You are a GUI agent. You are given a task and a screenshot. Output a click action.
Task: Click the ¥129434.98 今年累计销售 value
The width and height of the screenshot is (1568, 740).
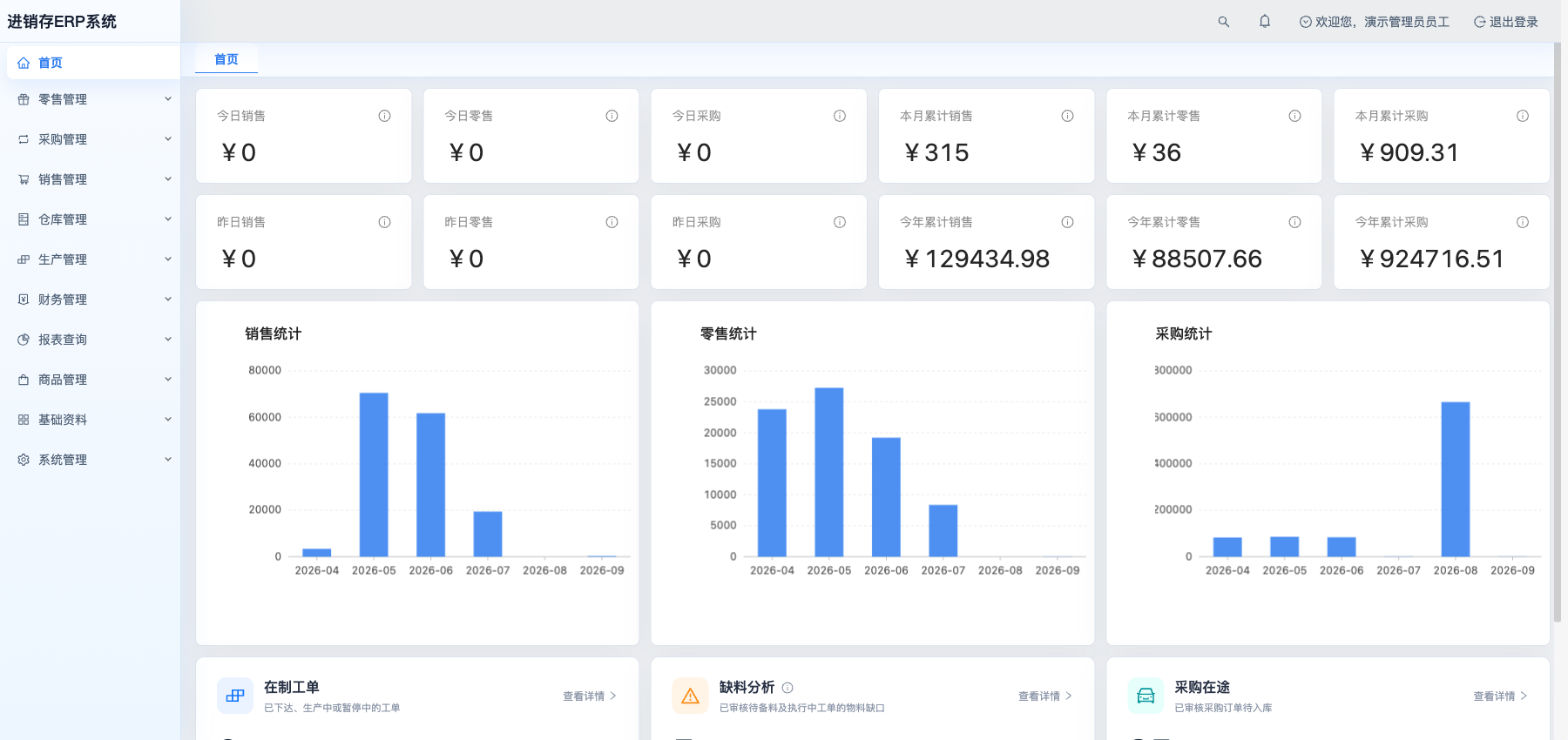point(977,259)
